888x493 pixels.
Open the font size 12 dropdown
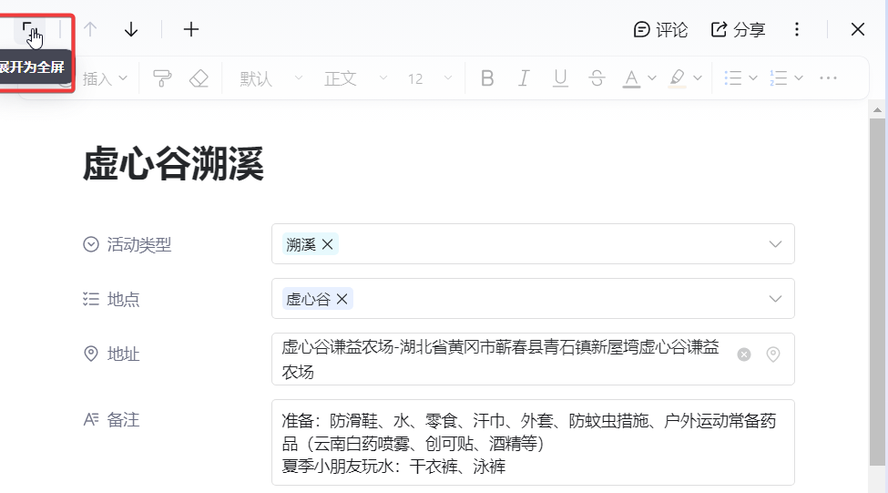pyautogui.click(x=430, y=78)
